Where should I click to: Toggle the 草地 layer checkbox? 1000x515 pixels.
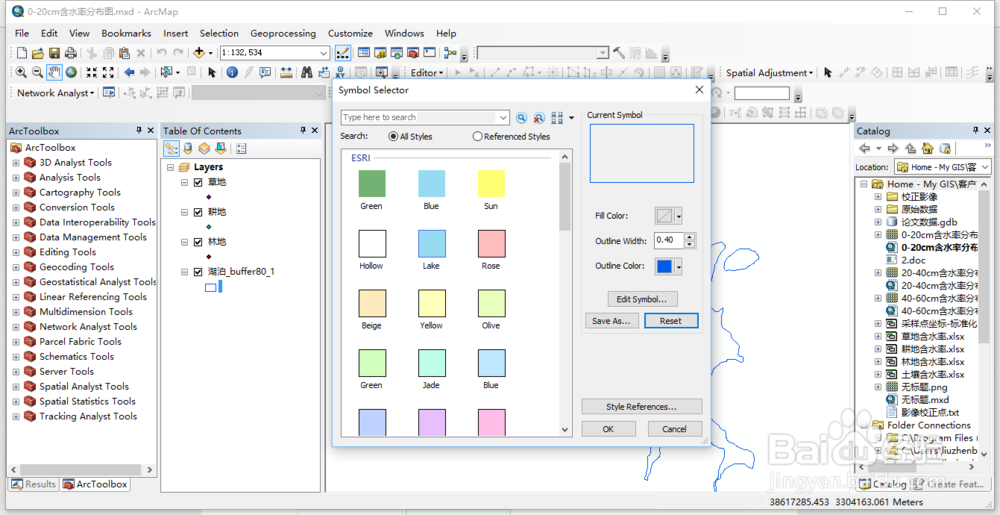click(x=198, y=182)
